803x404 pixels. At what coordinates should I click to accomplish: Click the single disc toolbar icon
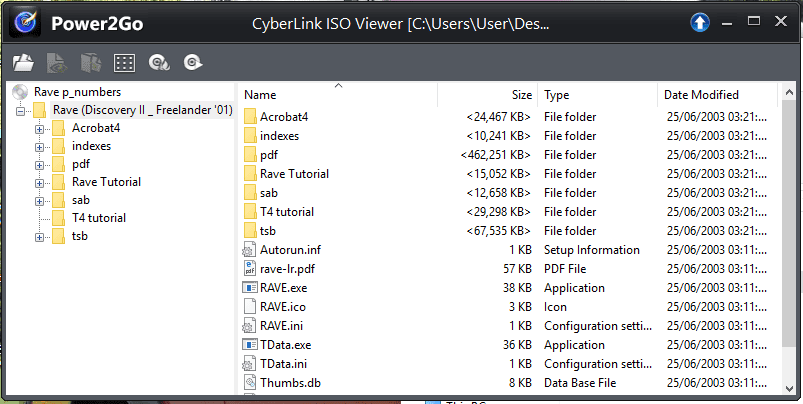(193, 63)
